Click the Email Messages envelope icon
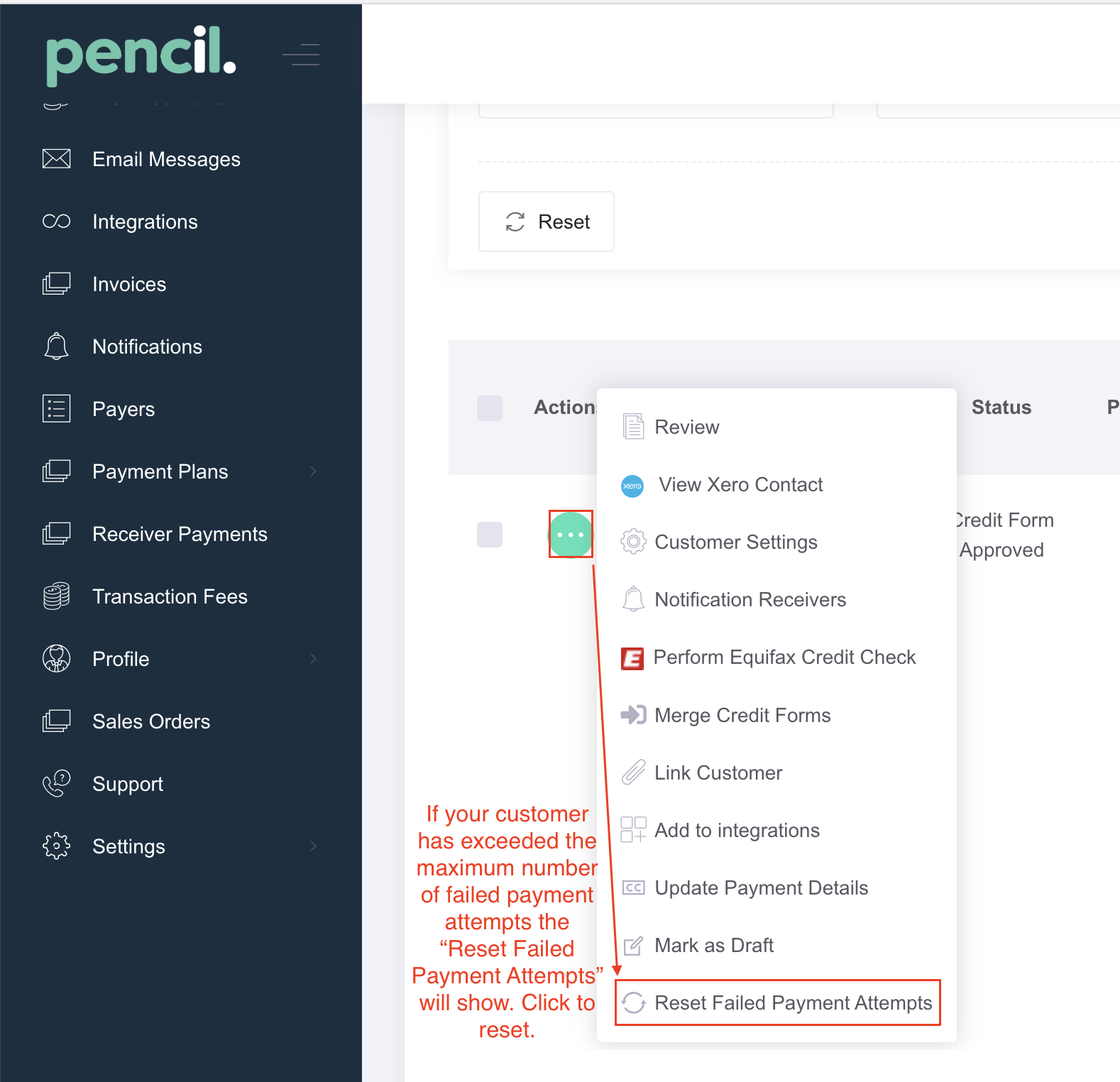The height and width of the screenshot is (1082, 1120). pyautogui.click(x=57, y=159)
